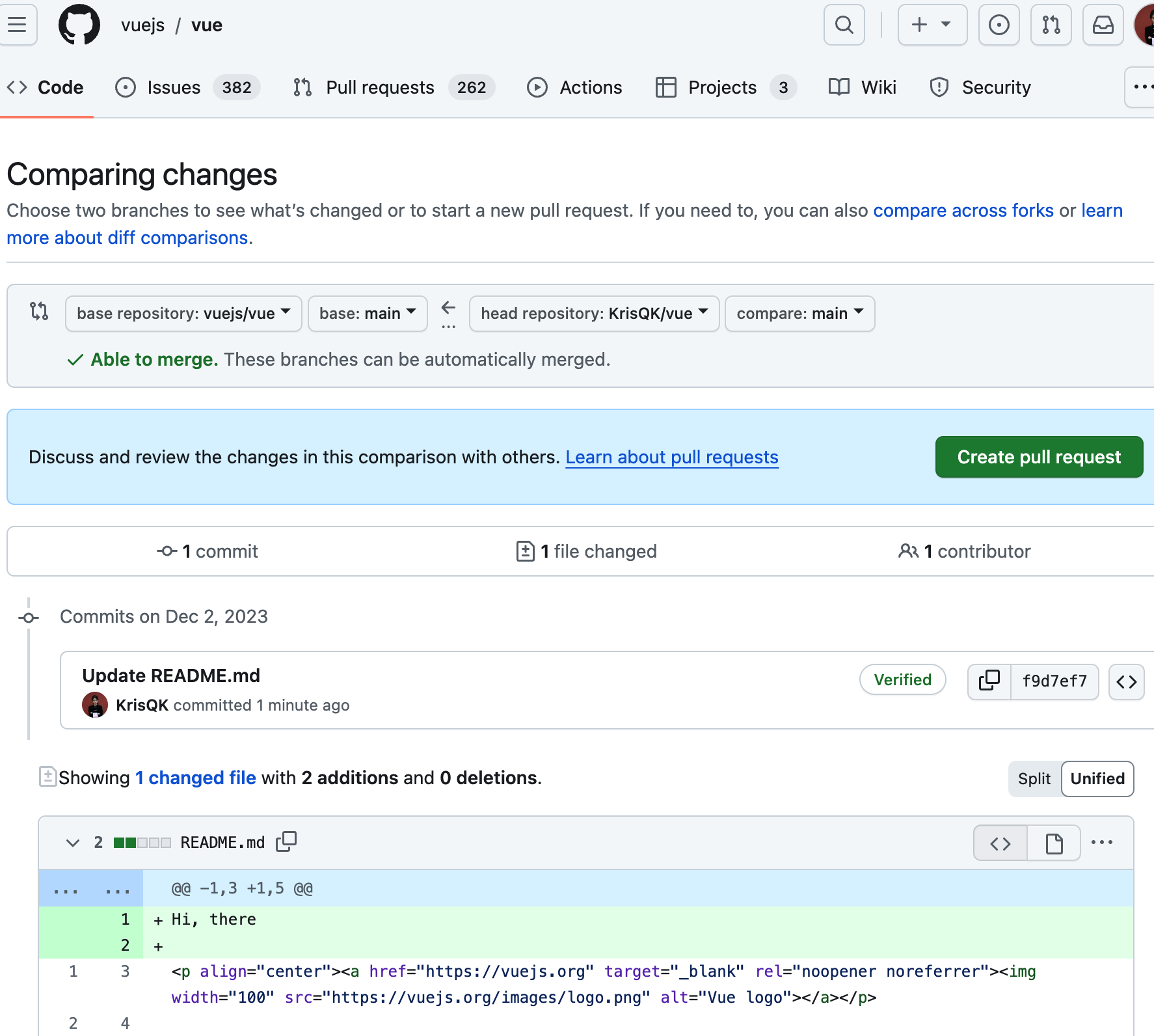Click the 'Able to merge.' status text
Image resolution: width=1154 pixels, height=1036 pixels.
tap(154, 360)
